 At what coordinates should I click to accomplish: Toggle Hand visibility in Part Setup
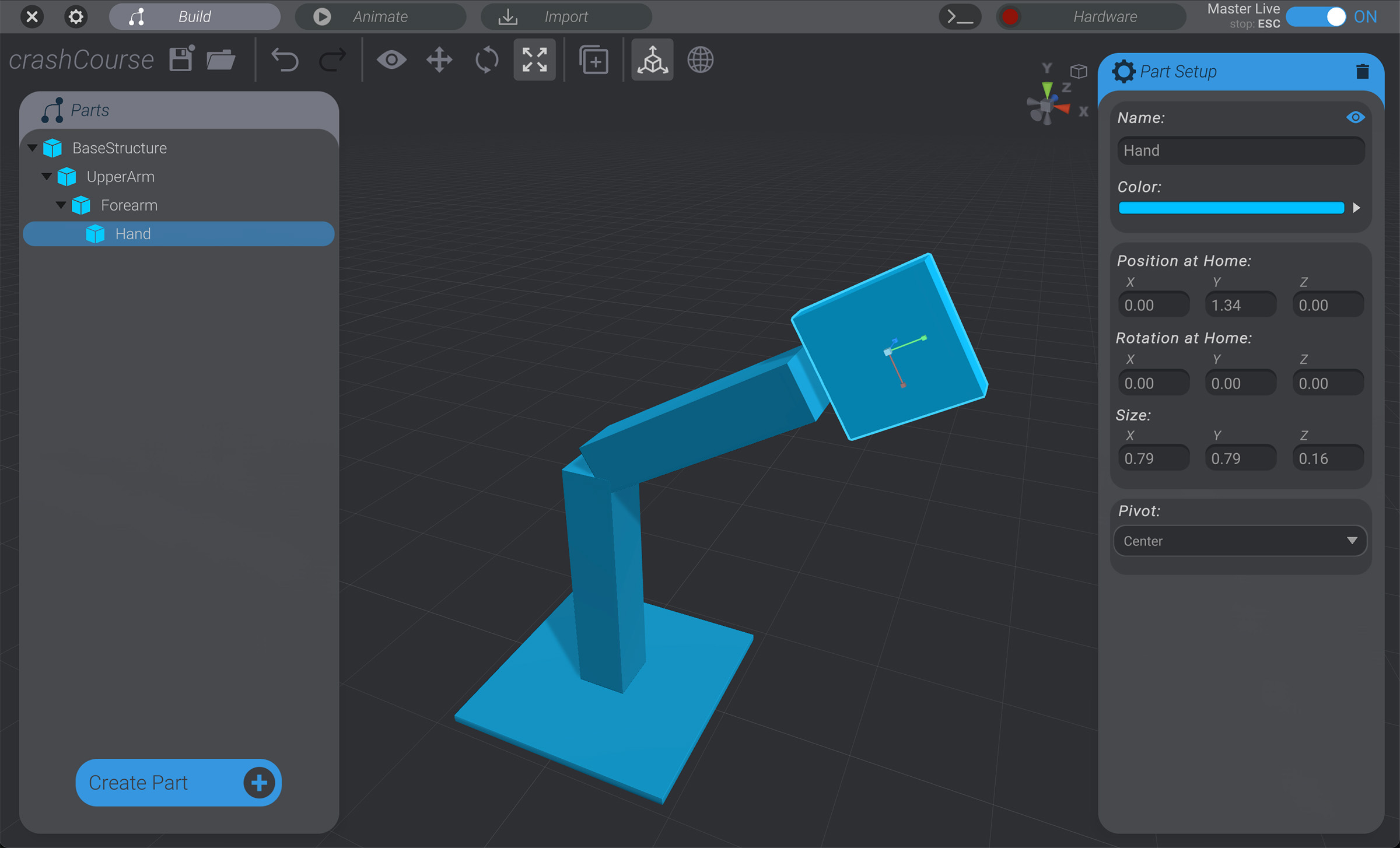1356,117
